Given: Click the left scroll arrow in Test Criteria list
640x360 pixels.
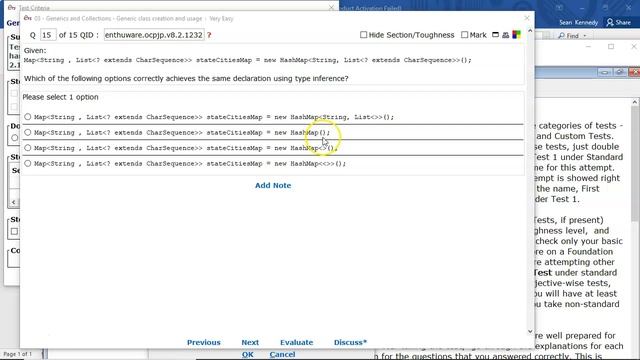Looking at the screenshot, I should point(14,202).
